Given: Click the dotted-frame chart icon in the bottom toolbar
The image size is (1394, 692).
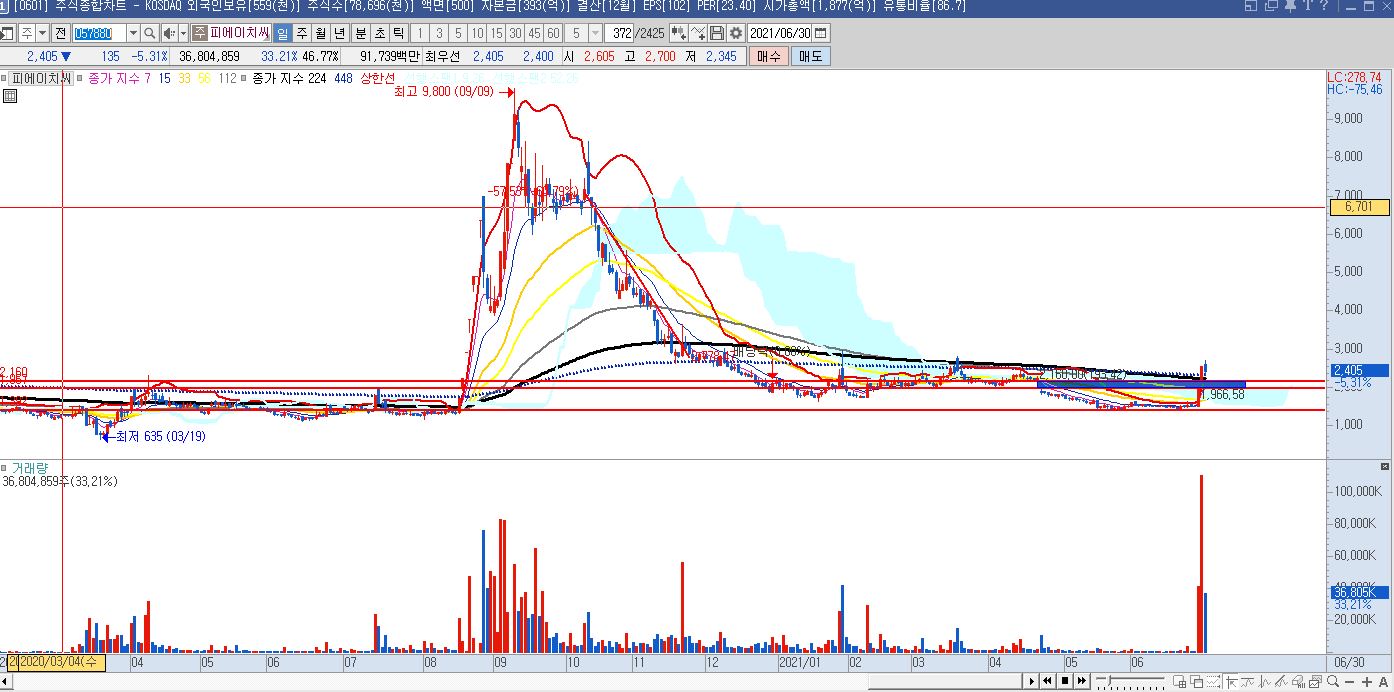Looking at the screenshot, I should (1214, 681).
